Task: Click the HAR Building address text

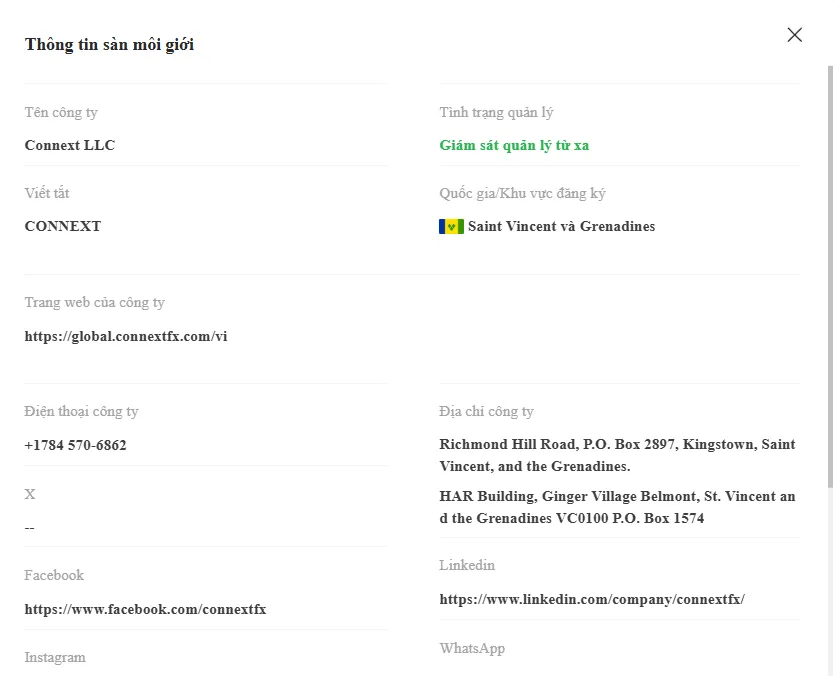Action: 617,507
